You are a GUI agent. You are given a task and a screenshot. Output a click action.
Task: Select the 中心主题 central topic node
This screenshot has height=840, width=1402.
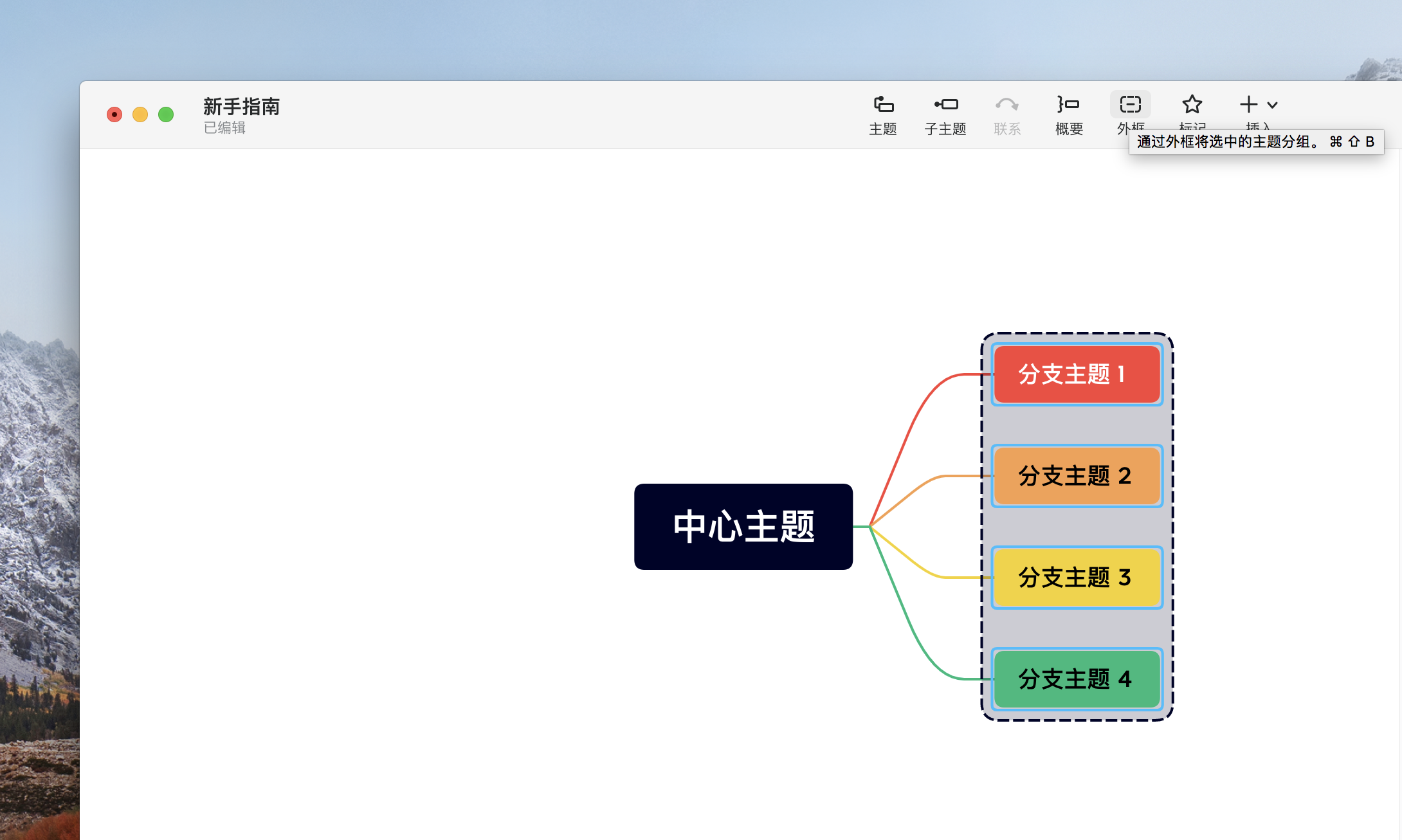[x=743, y=527]
